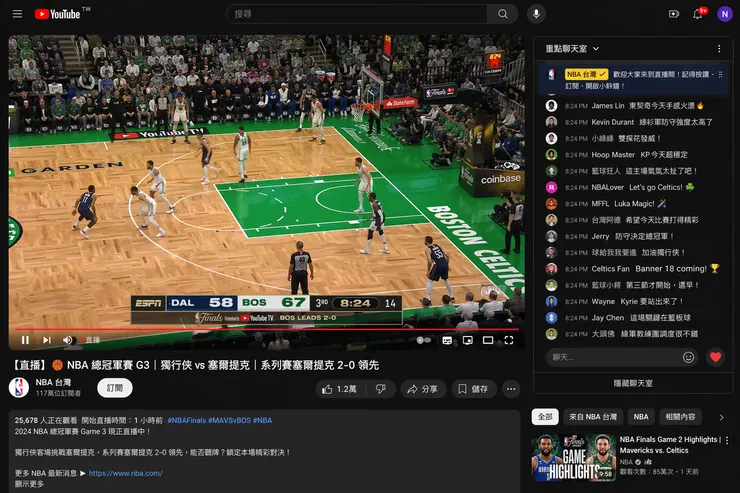Image resolution: width=740 pixels, height=493 pixels.
Task: Select the 來自 NBA 台灣 chip
Action: [593, 417]
